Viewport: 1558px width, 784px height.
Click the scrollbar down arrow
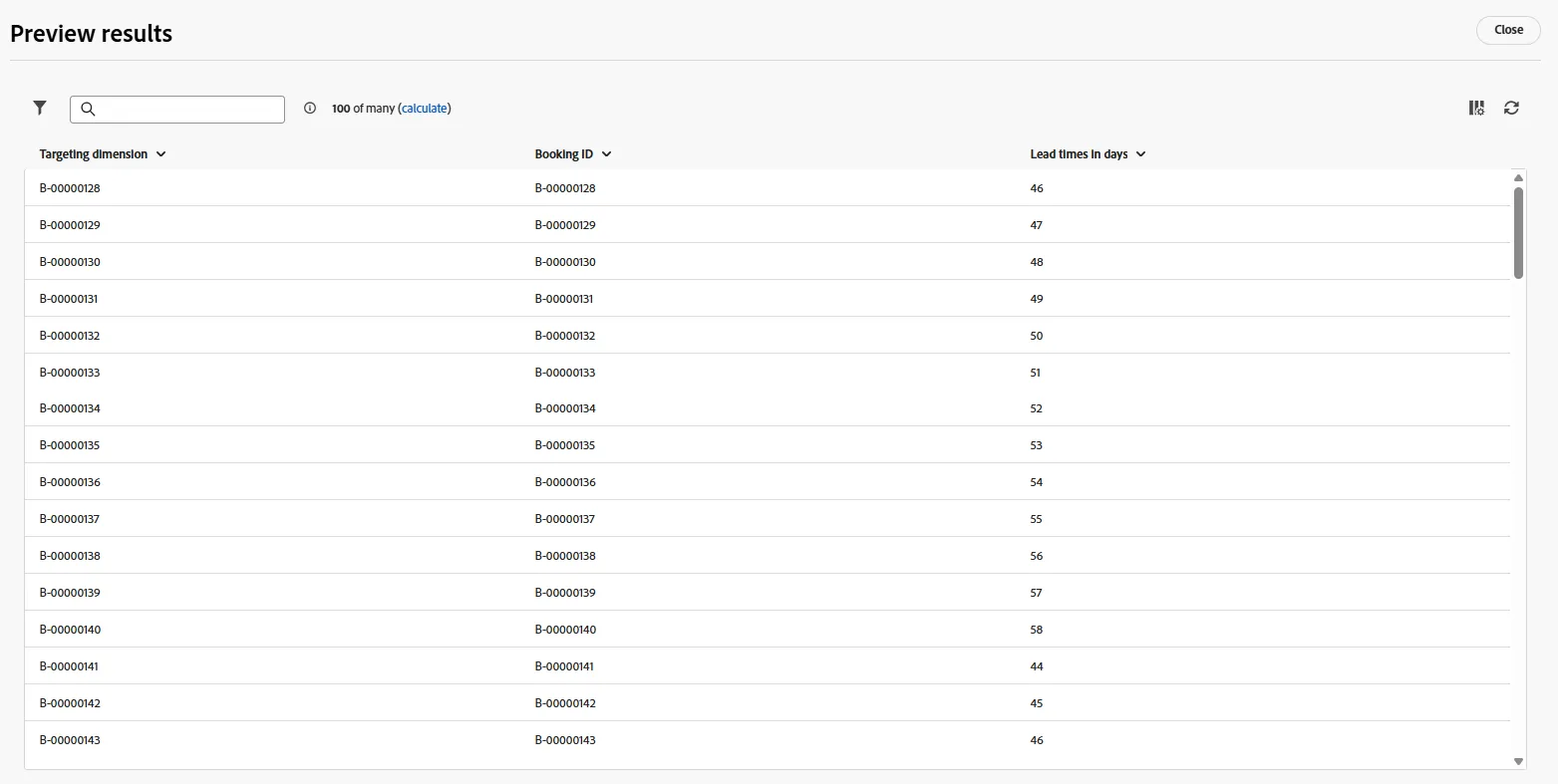point(1519,762)
